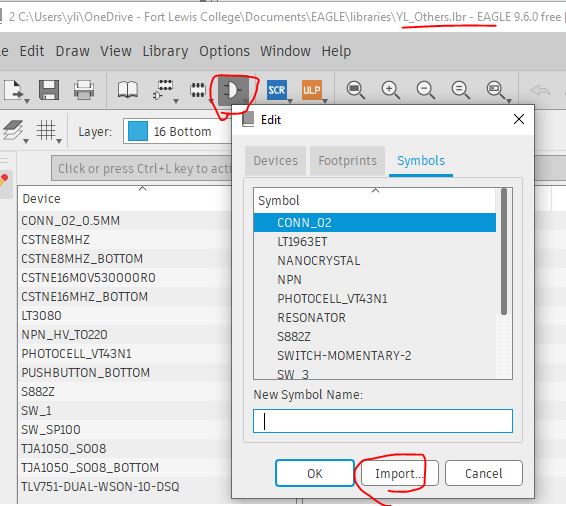Click the zoom to fit magnifier icon

click(355, 90)
